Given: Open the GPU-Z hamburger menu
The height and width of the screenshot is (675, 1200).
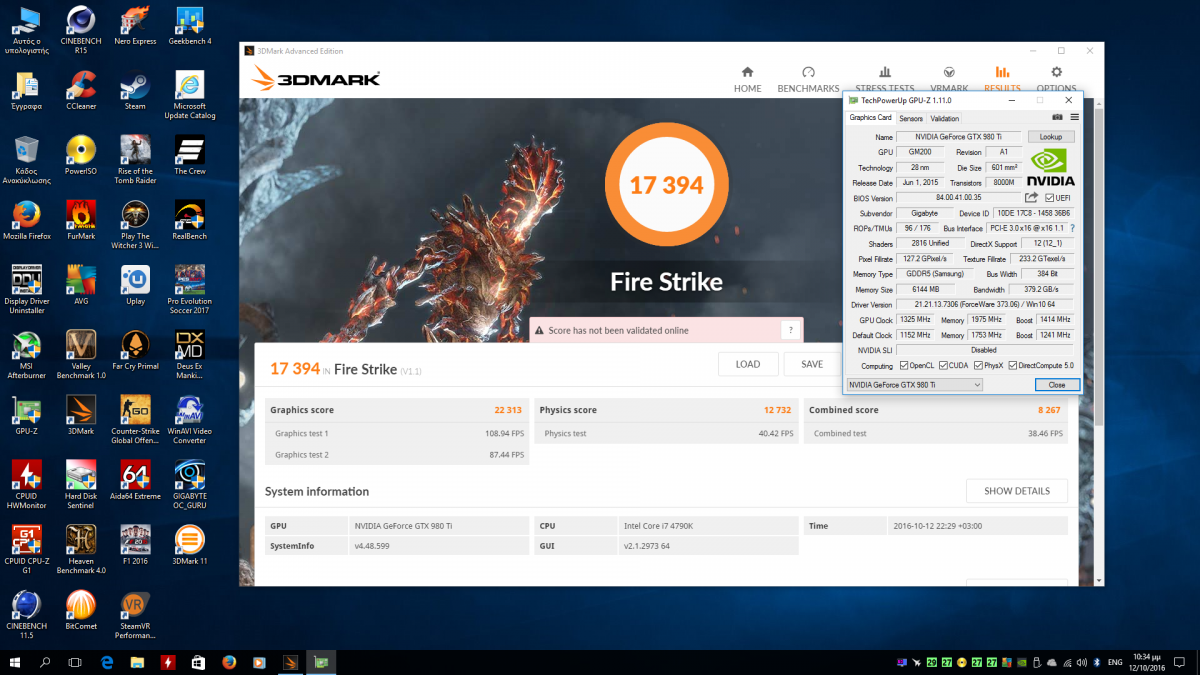Looking at the screenshot, I should [x=1074, y=118].
